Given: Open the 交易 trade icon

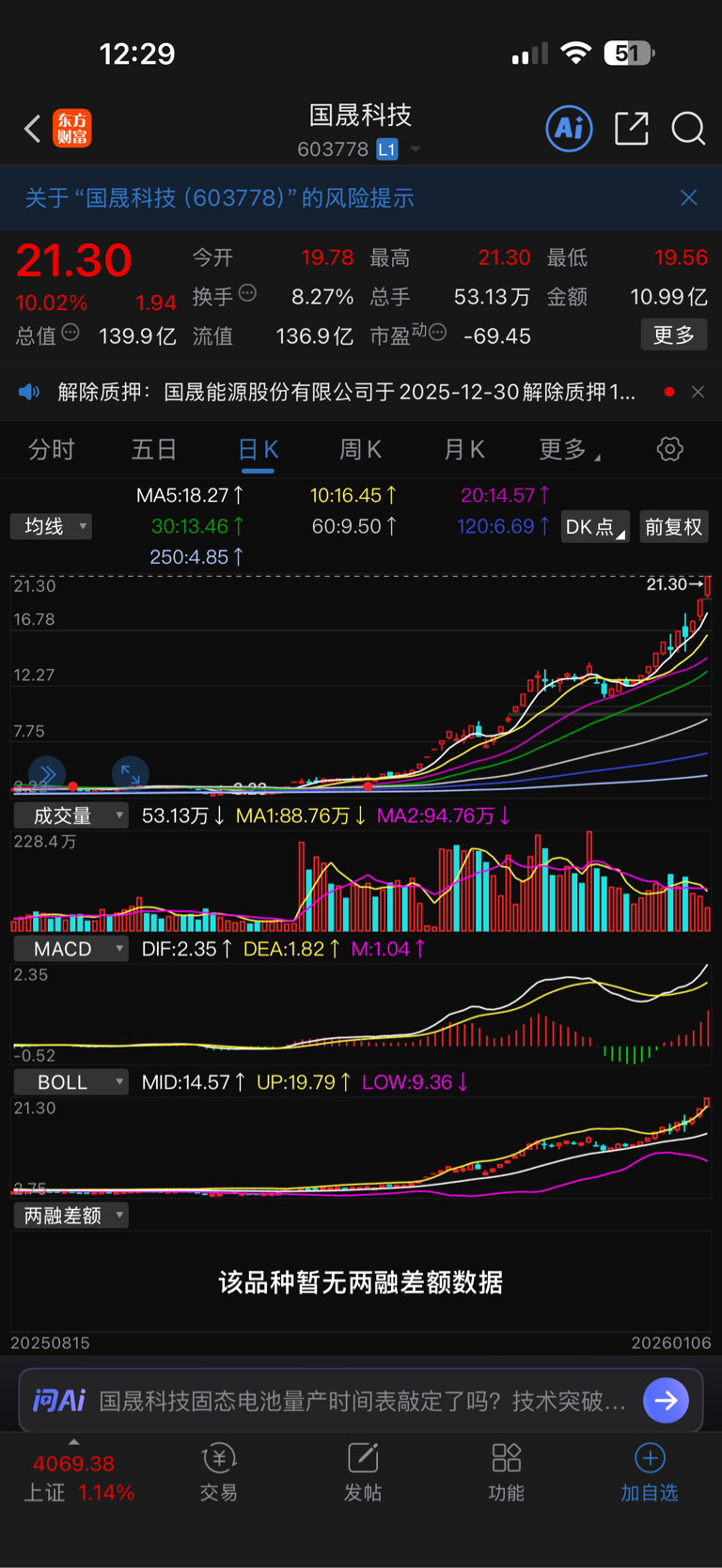Looking at the screenshot, I should tap(218, 1472).
